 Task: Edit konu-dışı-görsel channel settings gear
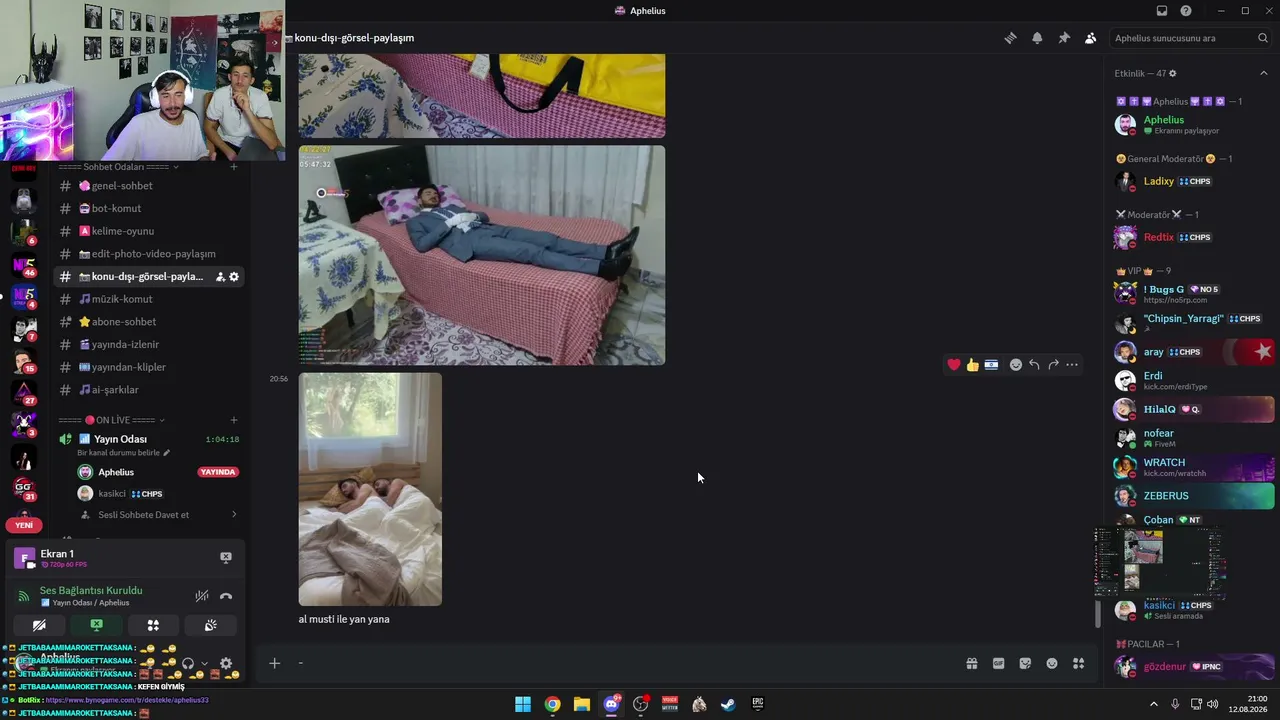234,277
